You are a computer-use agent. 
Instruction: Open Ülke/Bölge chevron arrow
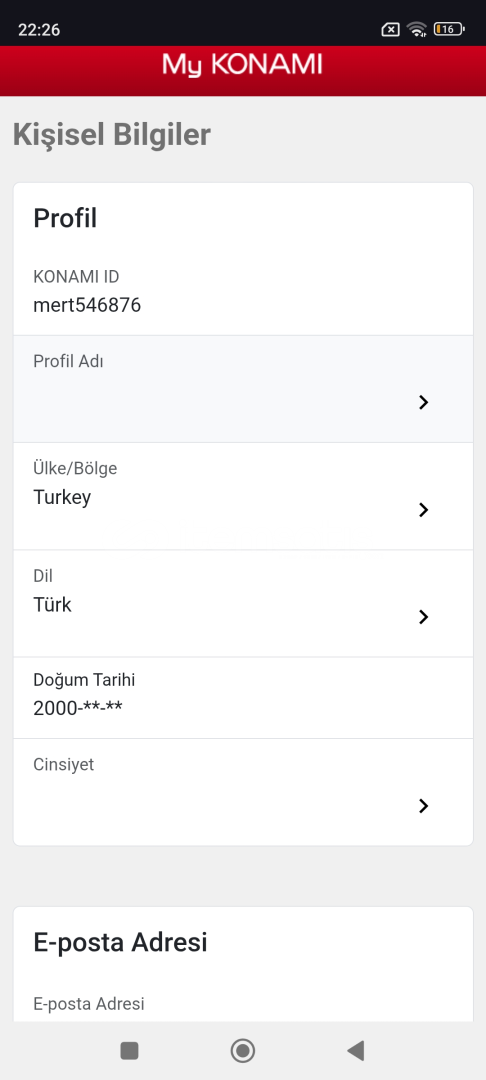pyautogui.click(x=423, y=510)
